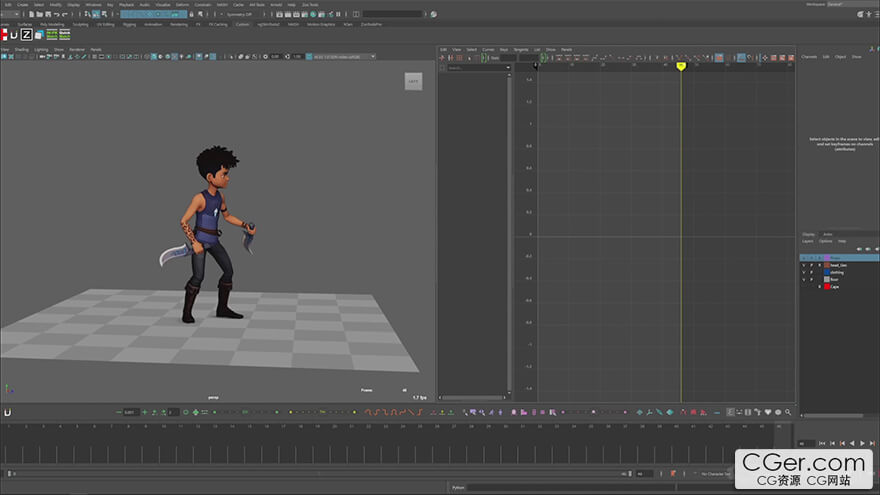This screenshot has width=880, height=495.
Task: Click the yellow current-time marker in Graph Editor
Action: pyautogui.click(x=681, y=67)
